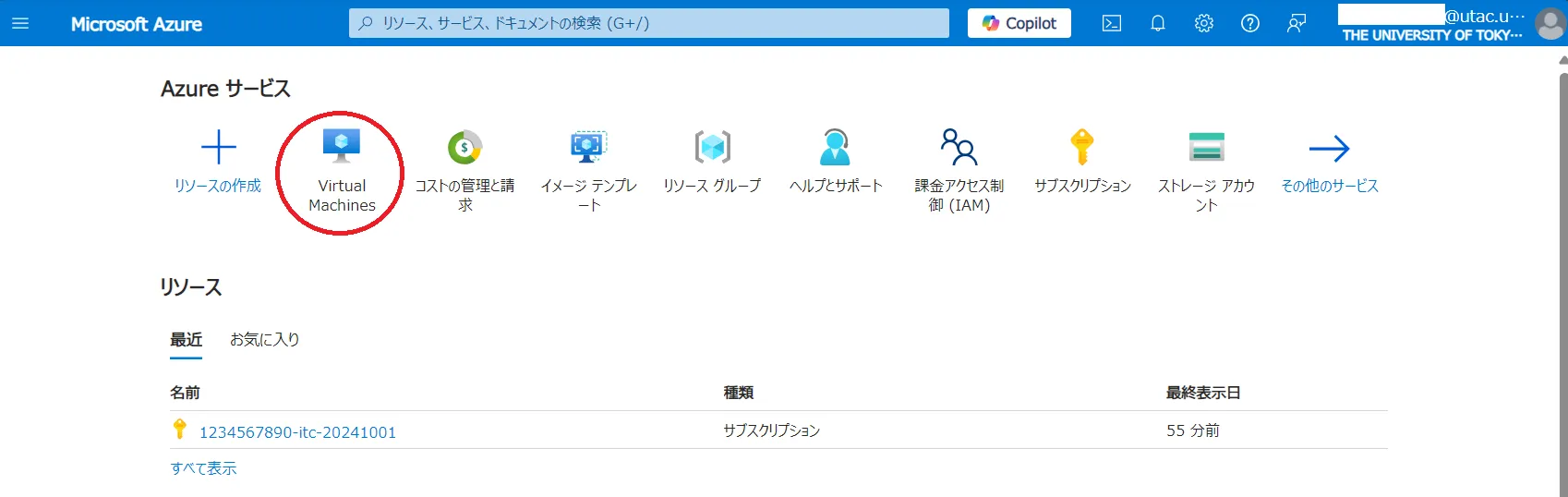Open subscription 1234567890-itc-20241001 link
Screen dimensions: 1568x497
(x=297, y=432)
